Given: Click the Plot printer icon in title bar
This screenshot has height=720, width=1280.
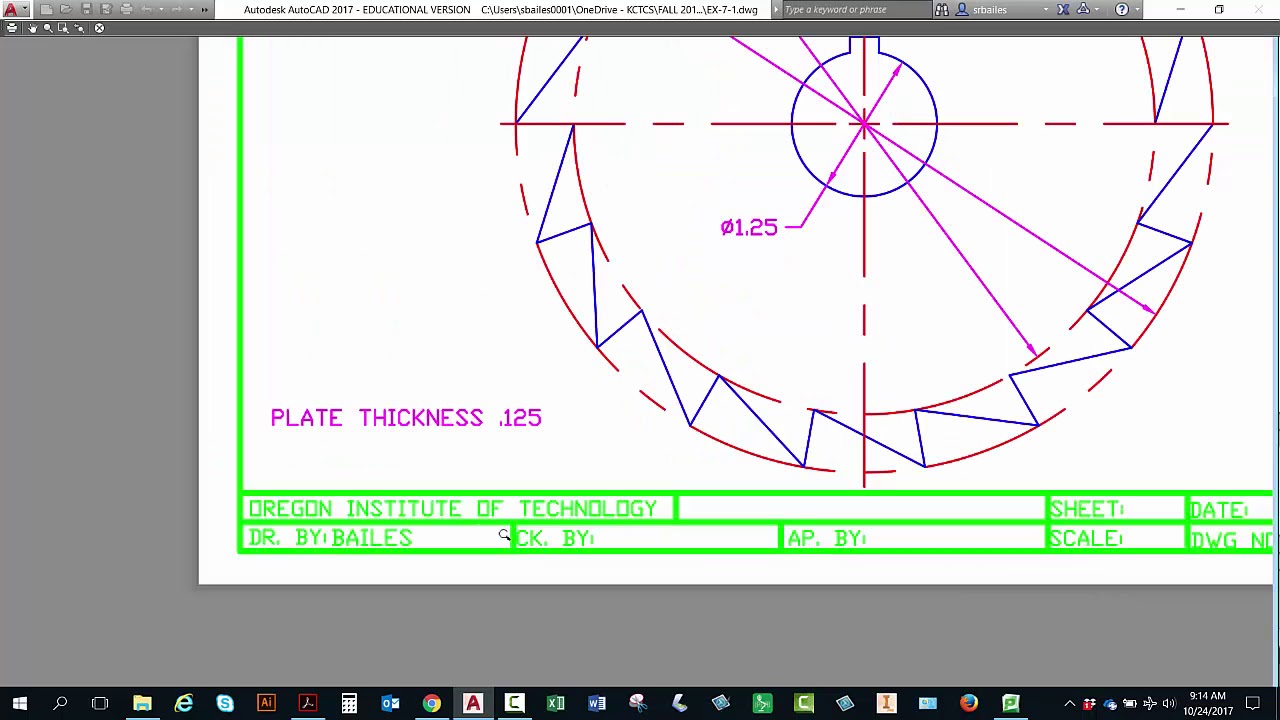Looking at the screenshot, I should pos(126,9).
